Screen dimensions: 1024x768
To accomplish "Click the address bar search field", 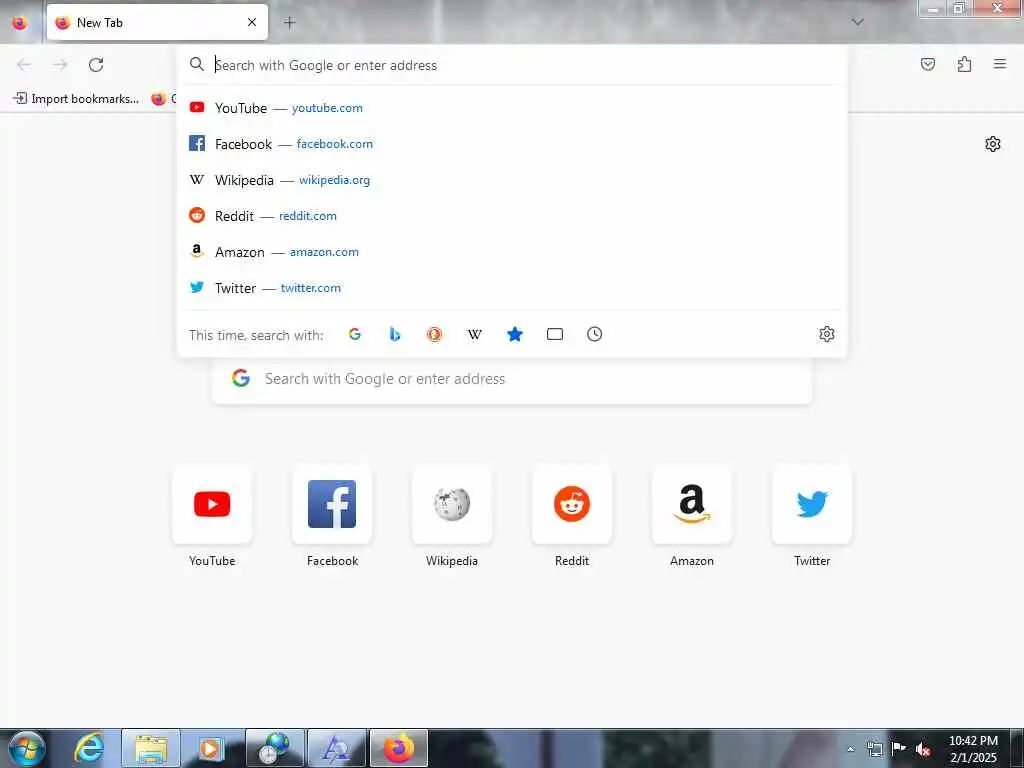I will (x=512, y=65).
